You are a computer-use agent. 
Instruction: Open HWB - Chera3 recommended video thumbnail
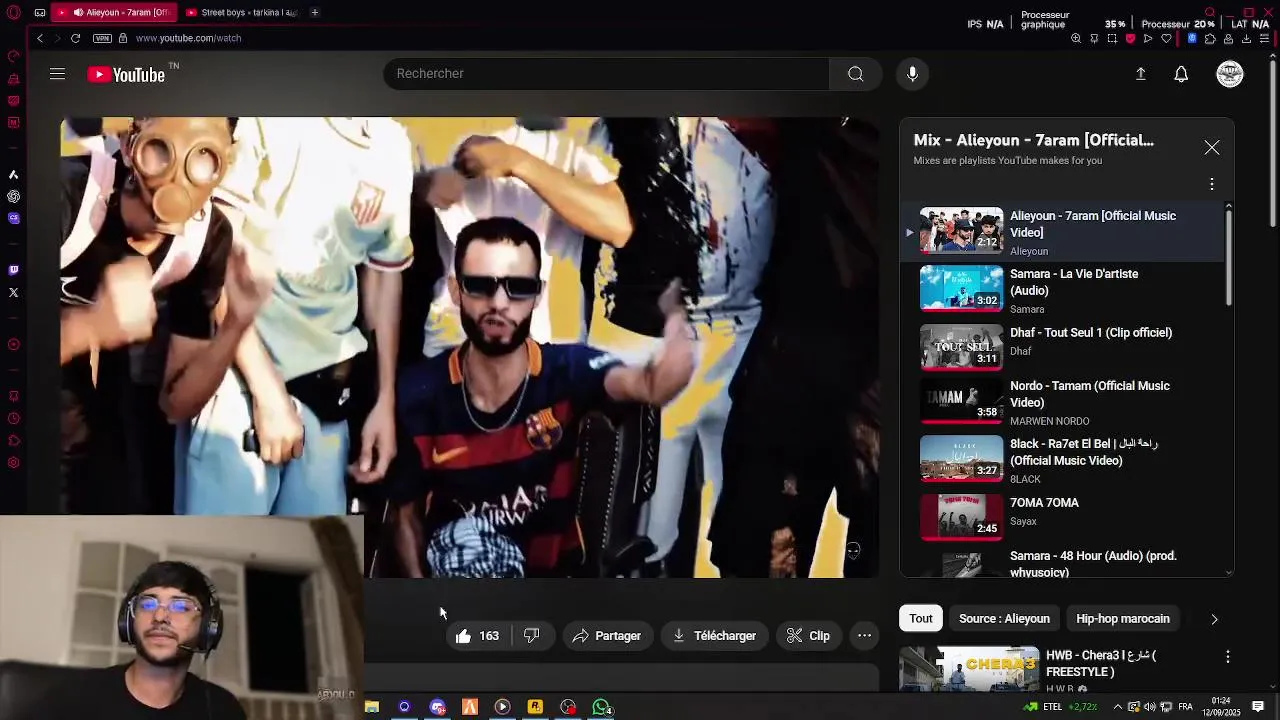point(969,669)
